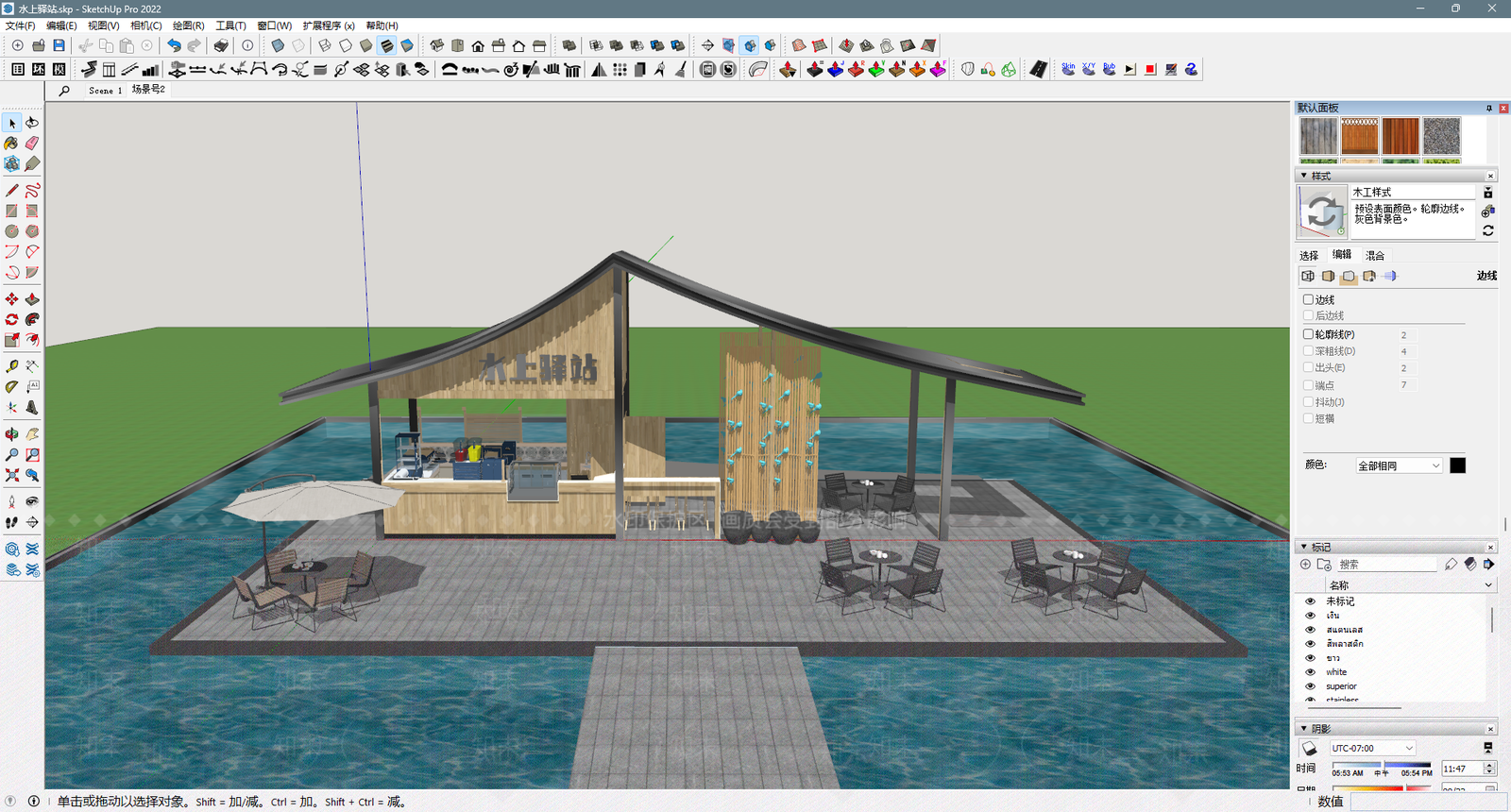Pick the Paint Bucket tool
Viewport: 1511px width, 812px height.
12,144
